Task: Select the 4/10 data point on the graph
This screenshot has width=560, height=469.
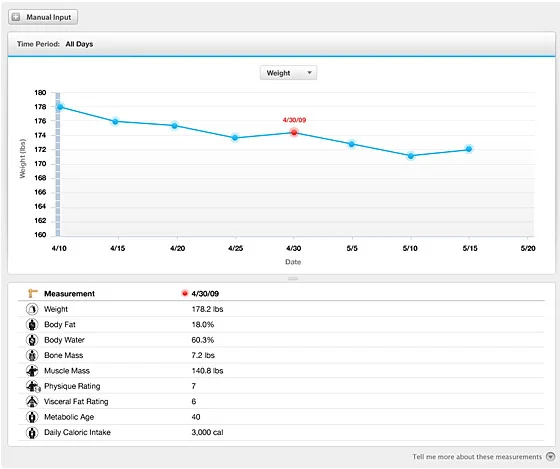Action: [60, 107]
